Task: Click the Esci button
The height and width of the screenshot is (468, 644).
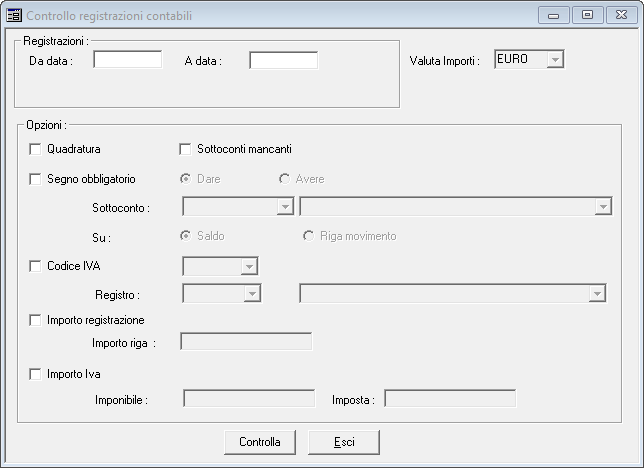Action: (x=344, y=442)
